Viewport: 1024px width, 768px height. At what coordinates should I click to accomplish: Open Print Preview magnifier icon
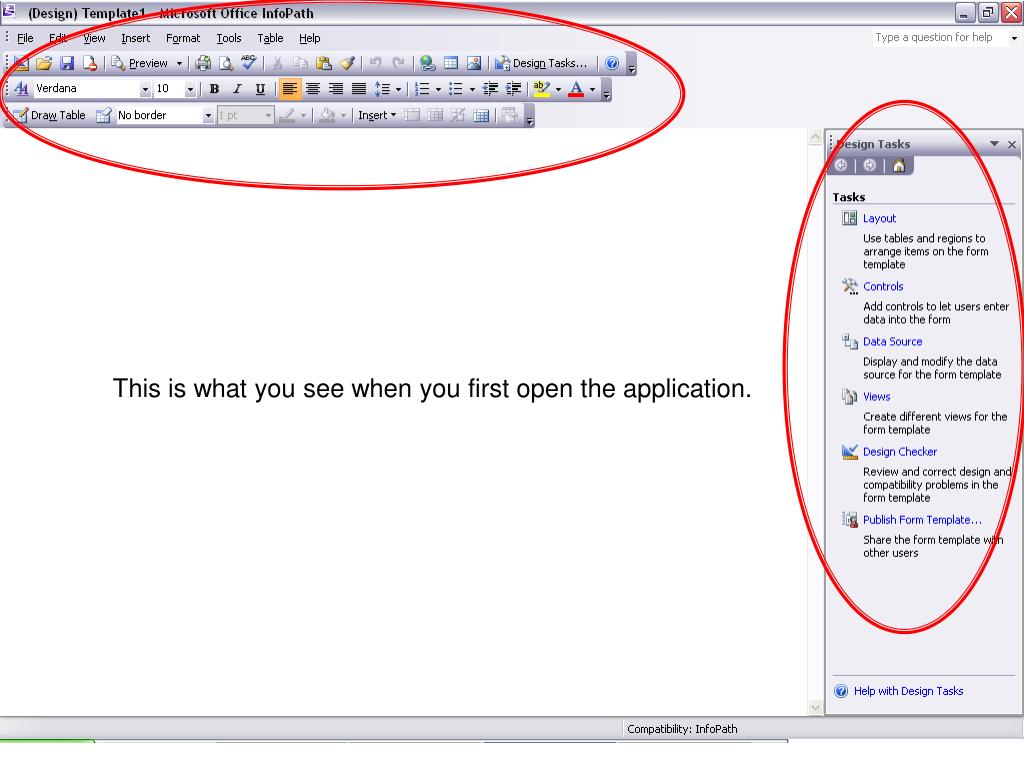click(226, 63)
